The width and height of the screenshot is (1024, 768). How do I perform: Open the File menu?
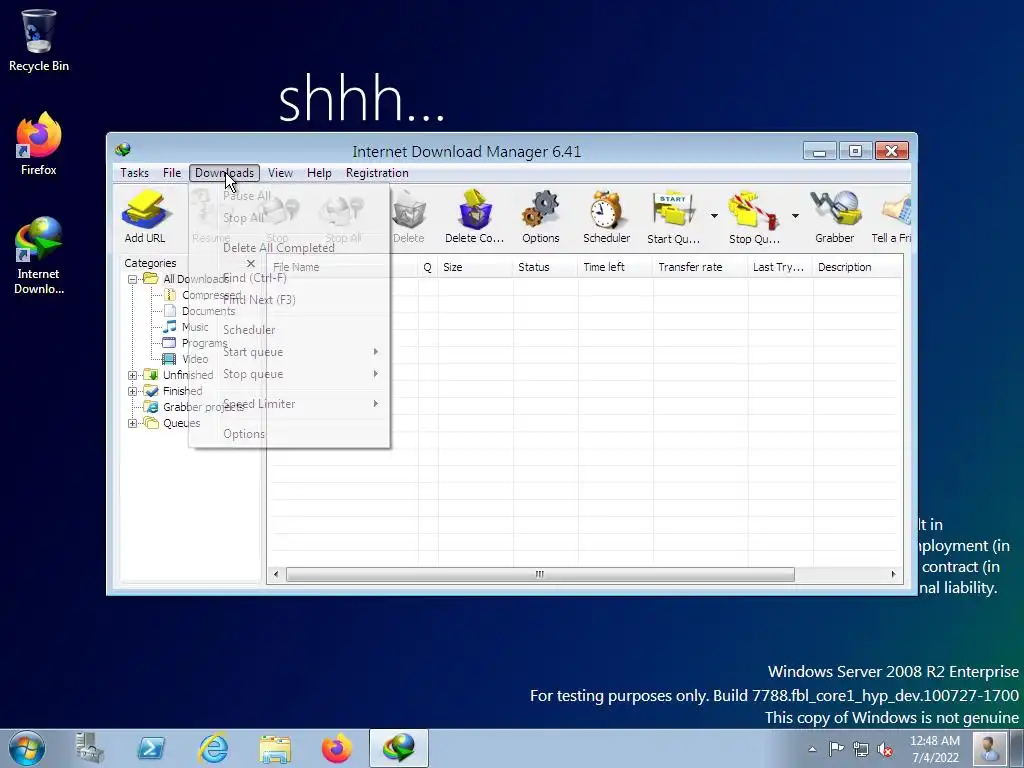point(172,173)
